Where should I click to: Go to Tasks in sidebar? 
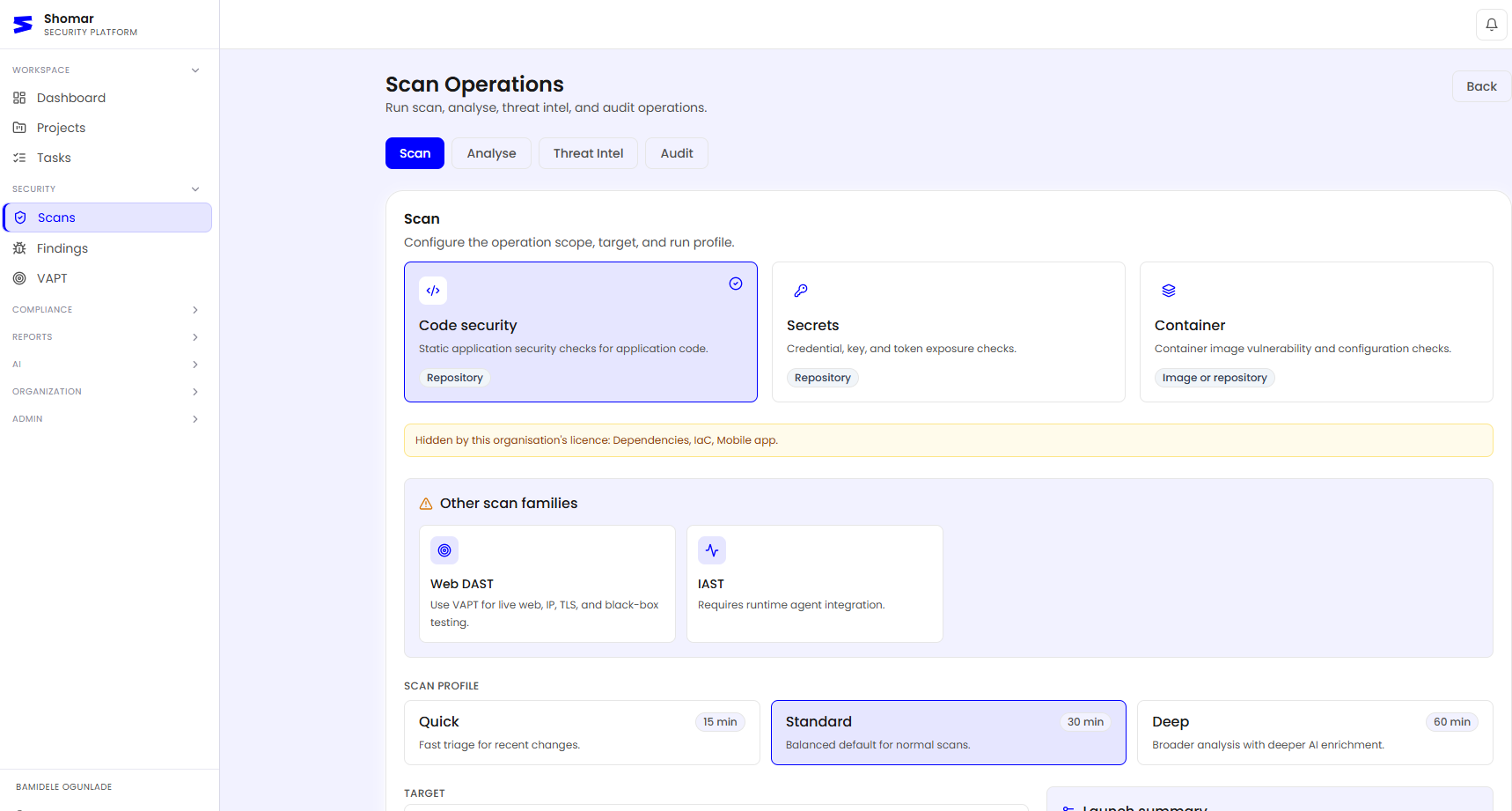click(x=107, y=158)
